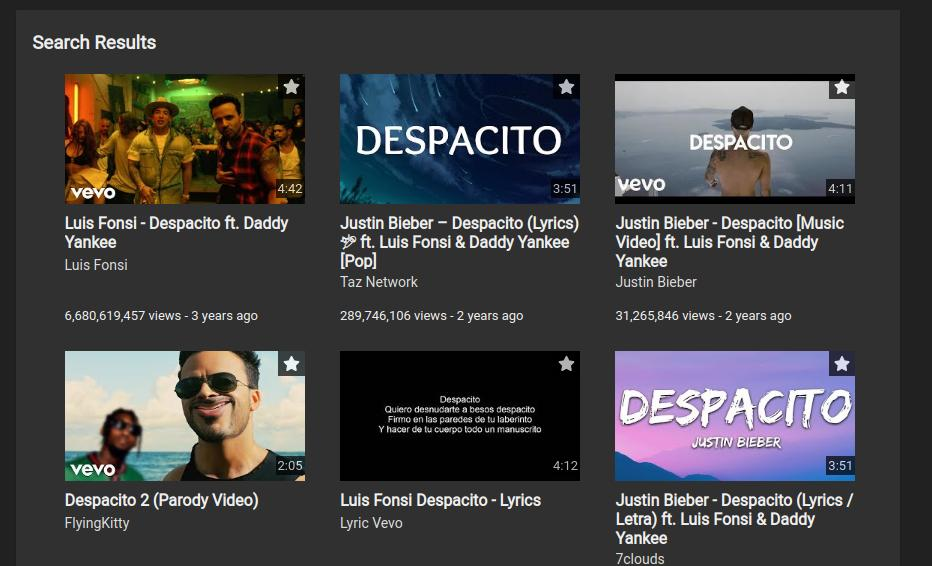This screenshot has width=932, height=566.
Task: Star the Luis Fonsi Despacito ft. Daddy Yankee video
Action: tap(291, 87)
